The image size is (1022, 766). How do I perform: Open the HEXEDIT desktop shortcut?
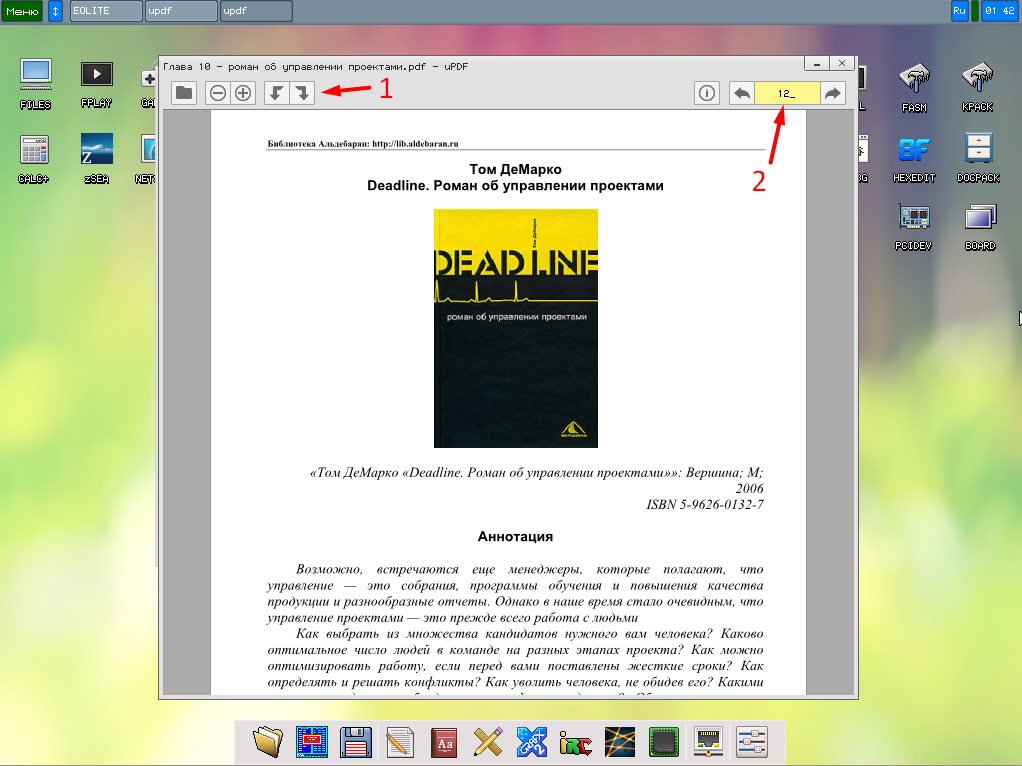pos(914,155)
